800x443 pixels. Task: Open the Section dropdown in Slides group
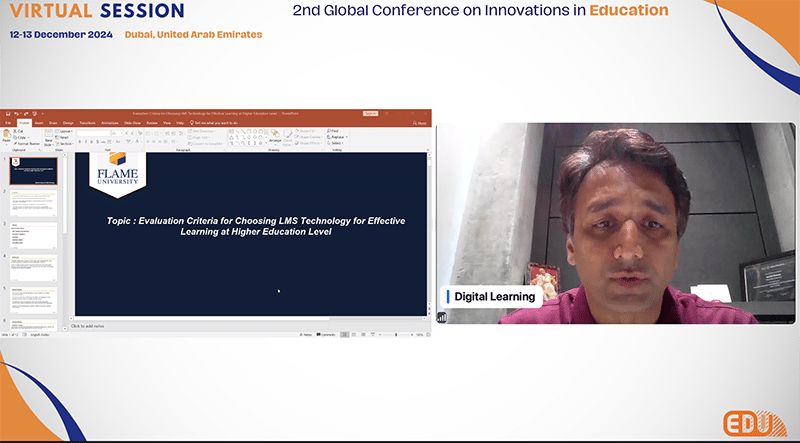64,143
